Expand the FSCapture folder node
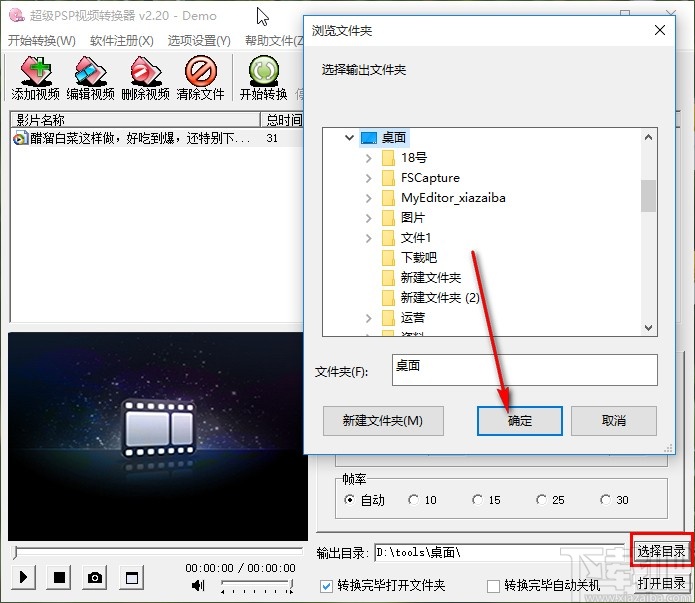 369,178
